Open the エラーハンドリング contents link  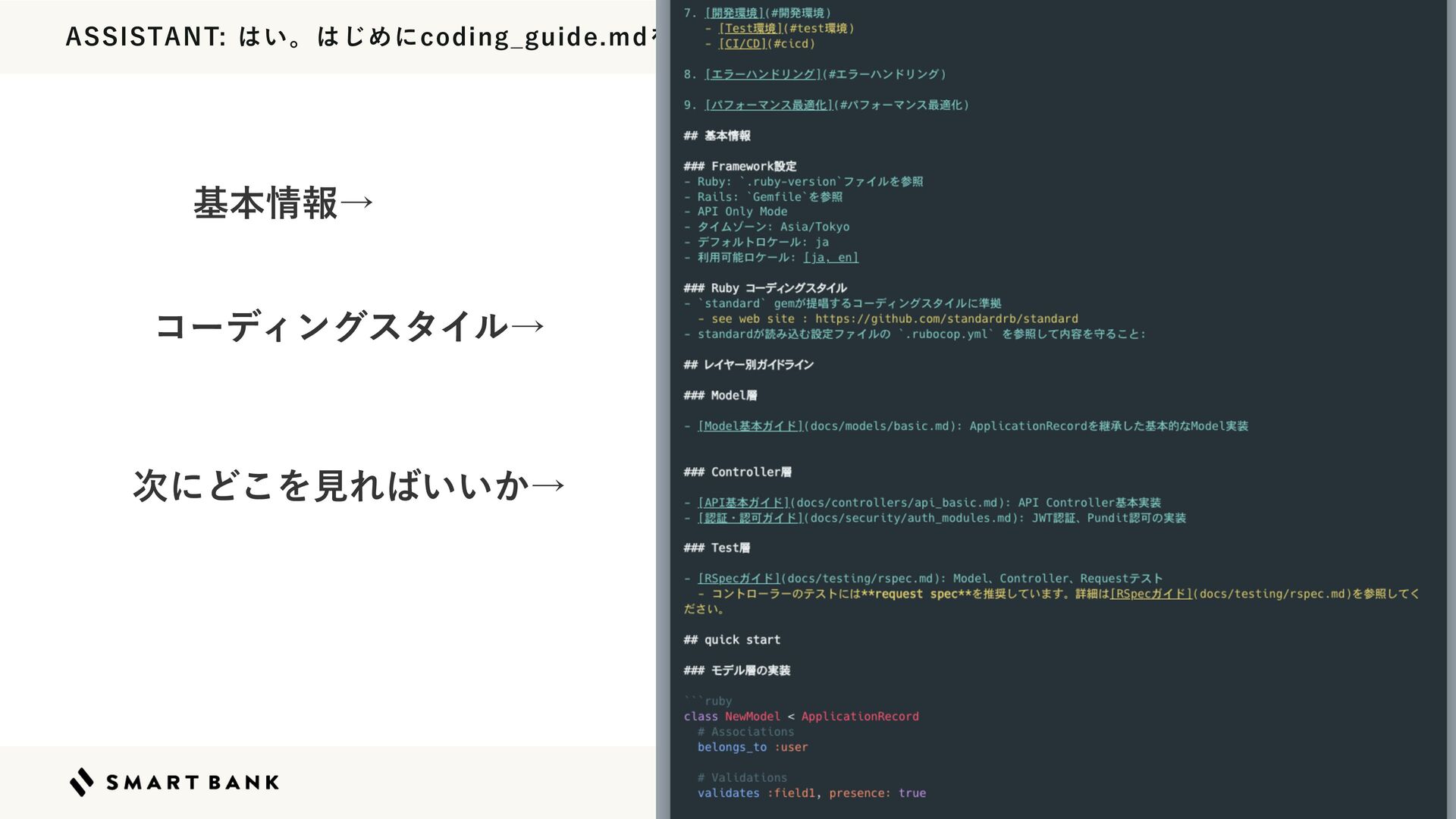click(763, 74)
